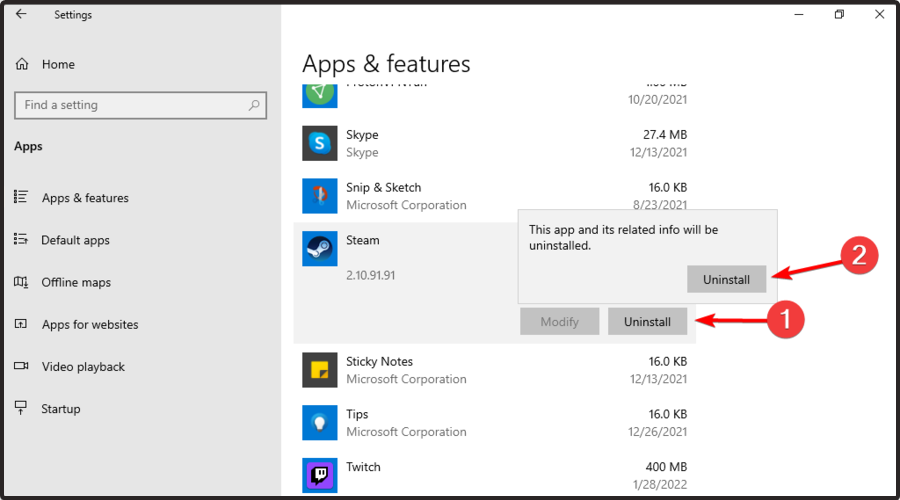900x500 pixels.
Task: Click the search magnifier icon
Action: tap(254, 105)
